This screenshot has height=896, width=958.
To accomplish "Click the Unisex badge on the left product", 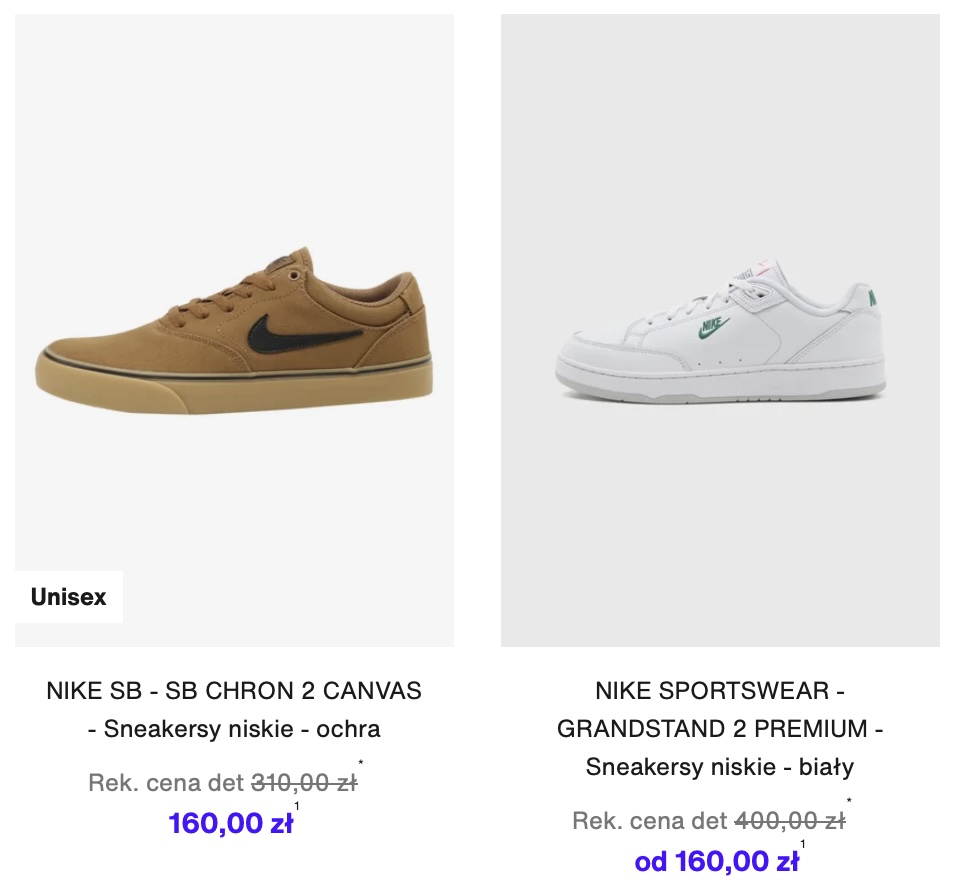I will (x=68, y=597).
